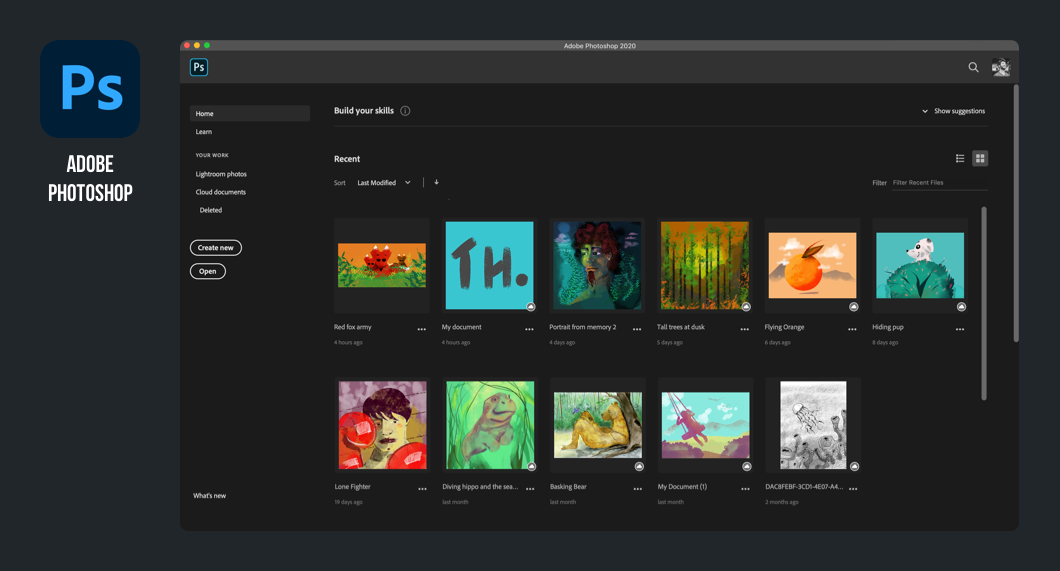
Task: Open more options for Flying Orange
Action: point(852,329)
